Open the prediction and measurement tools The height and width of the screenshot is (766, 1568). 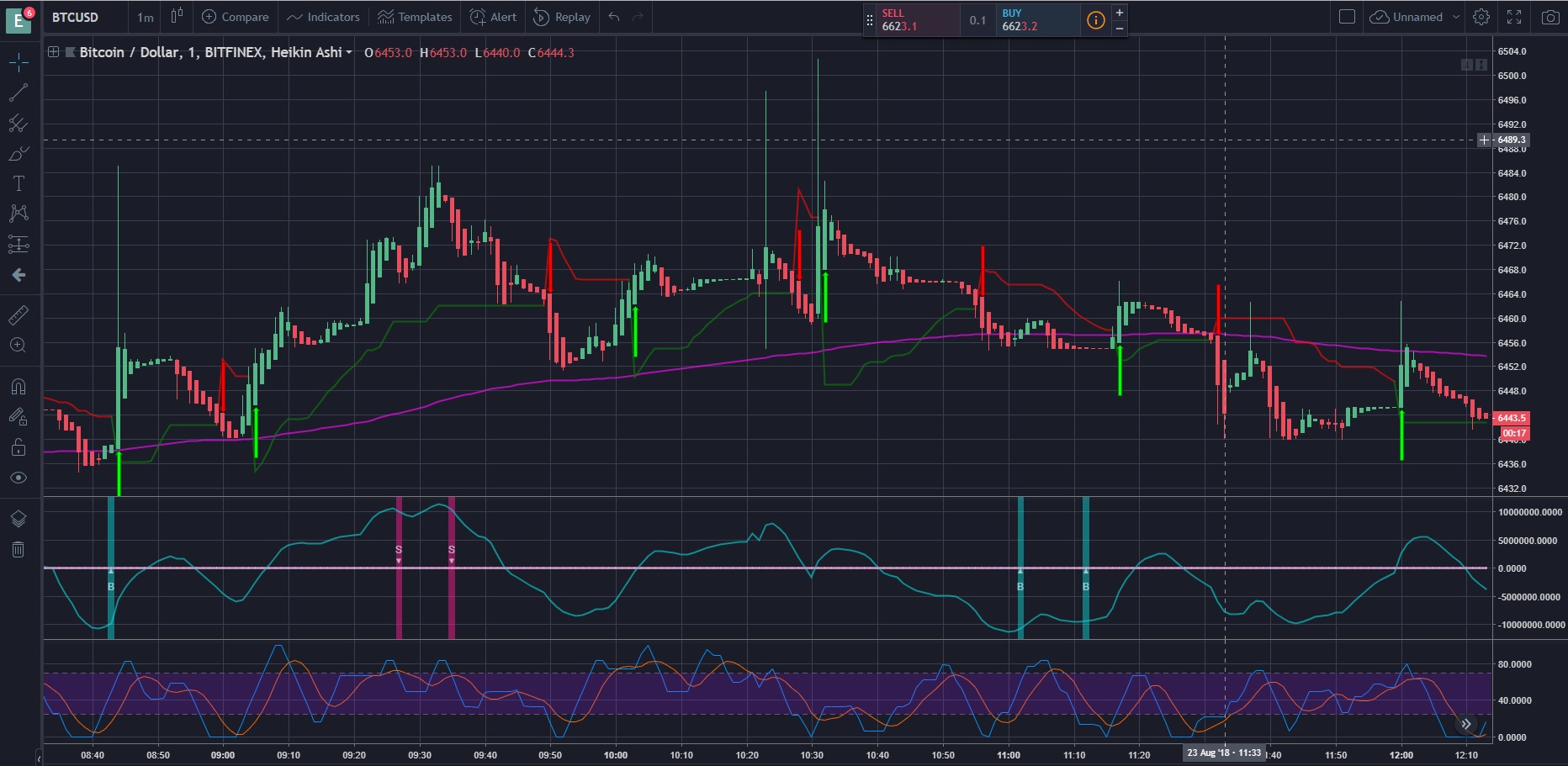(x=19, y=244)
